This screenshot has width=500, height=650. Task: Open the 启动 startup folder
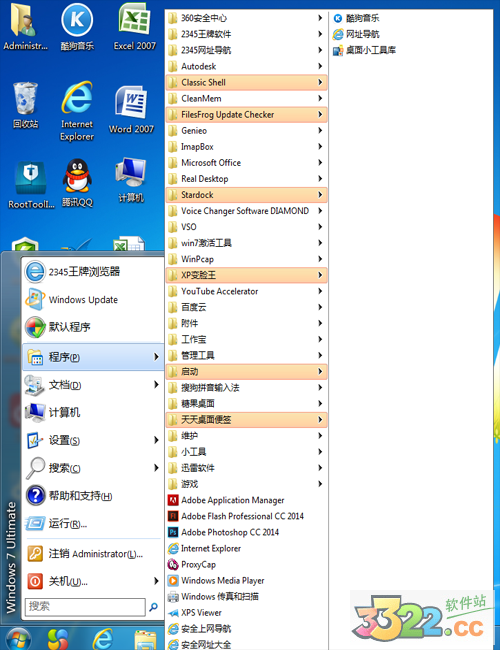coord(247,371)
